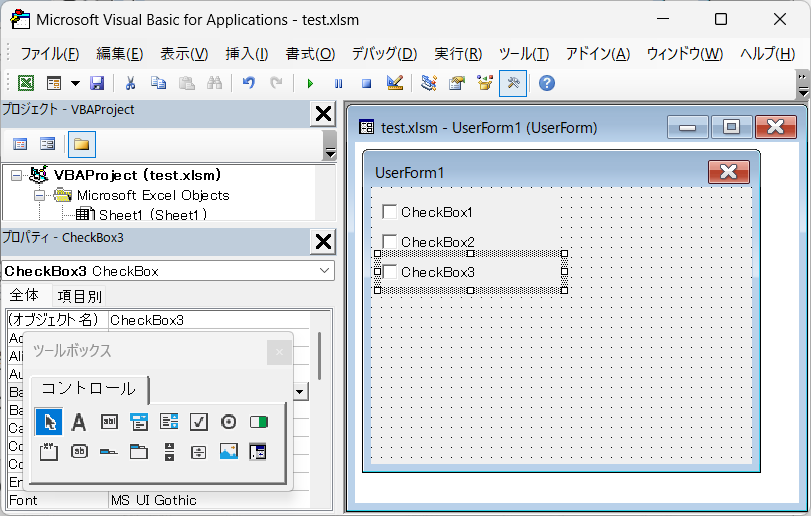Viewport: 811px width, 516px height.
Task: Click the Paste toolbar icon
Action: click(x=186, y=83)
